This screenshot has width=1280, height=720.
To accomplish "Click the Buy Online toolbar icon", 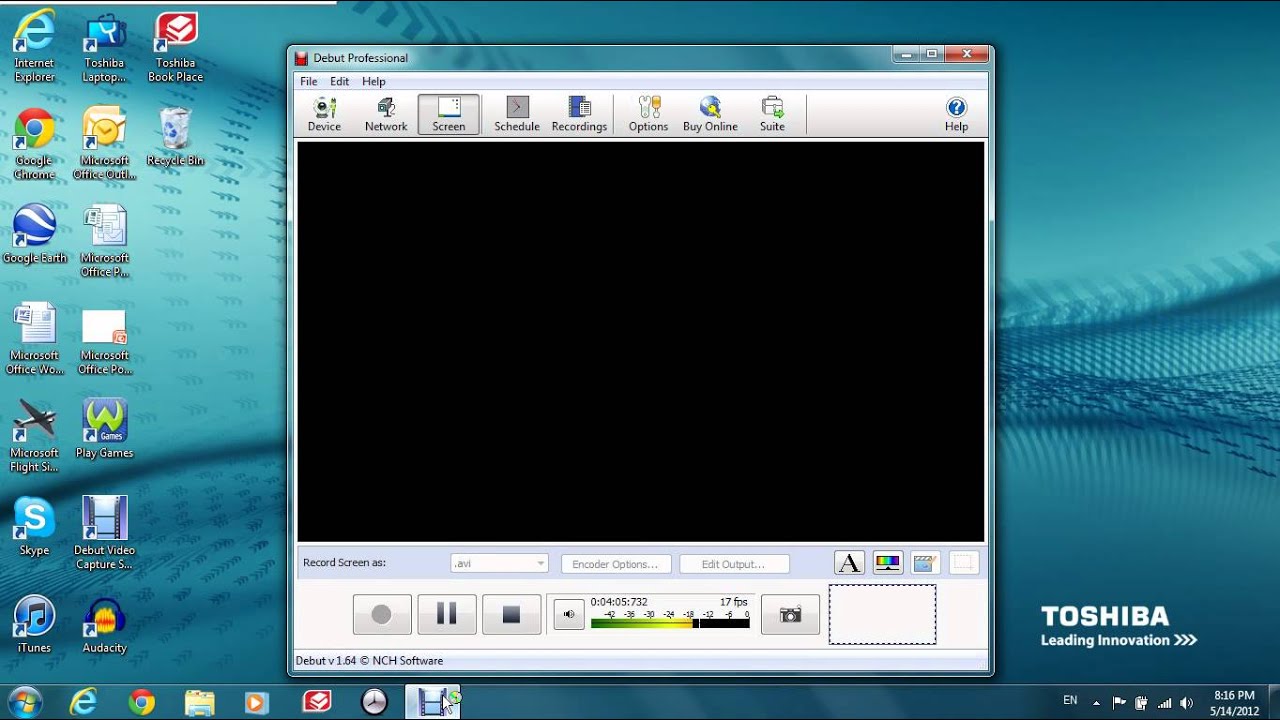I will pos(710,114).
